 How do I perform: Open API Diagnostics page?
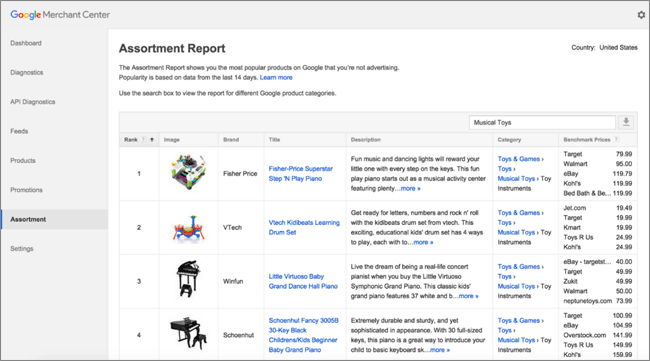click(x=33, y=102)
